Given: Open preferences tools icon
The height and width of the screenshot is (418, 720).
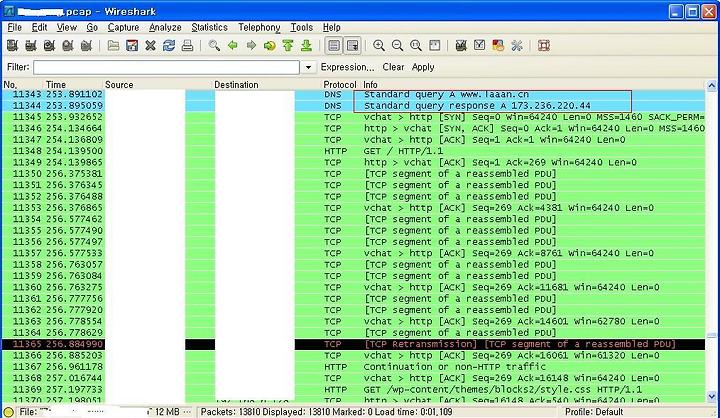Looking at the screenshot, I should (517, 45).
